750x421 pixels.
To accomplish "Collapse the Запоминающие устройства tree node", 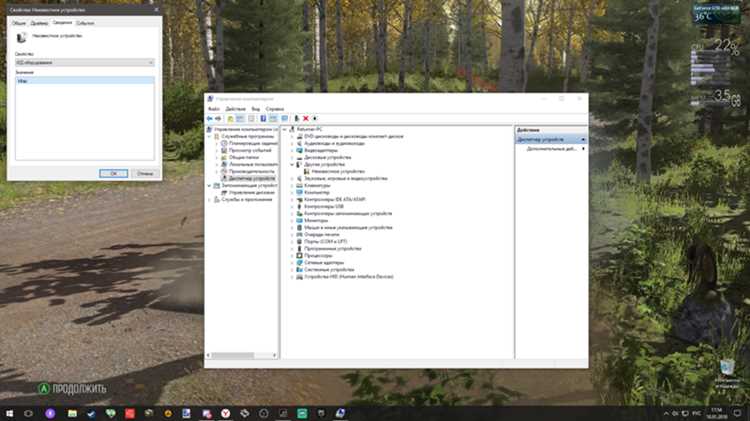I will tap(210, 185).
